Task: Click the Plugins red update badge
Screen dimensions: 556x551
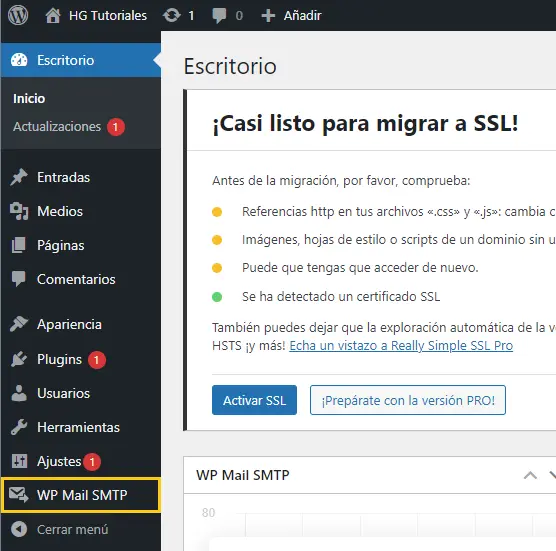Action: click(96, 360)
